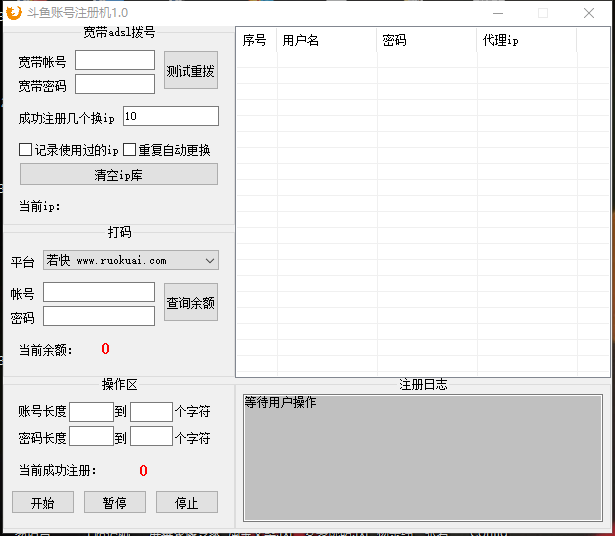Click the app icon in title bar
The height and width of the screenshot is (536, 615).
[x=13, y=12]
